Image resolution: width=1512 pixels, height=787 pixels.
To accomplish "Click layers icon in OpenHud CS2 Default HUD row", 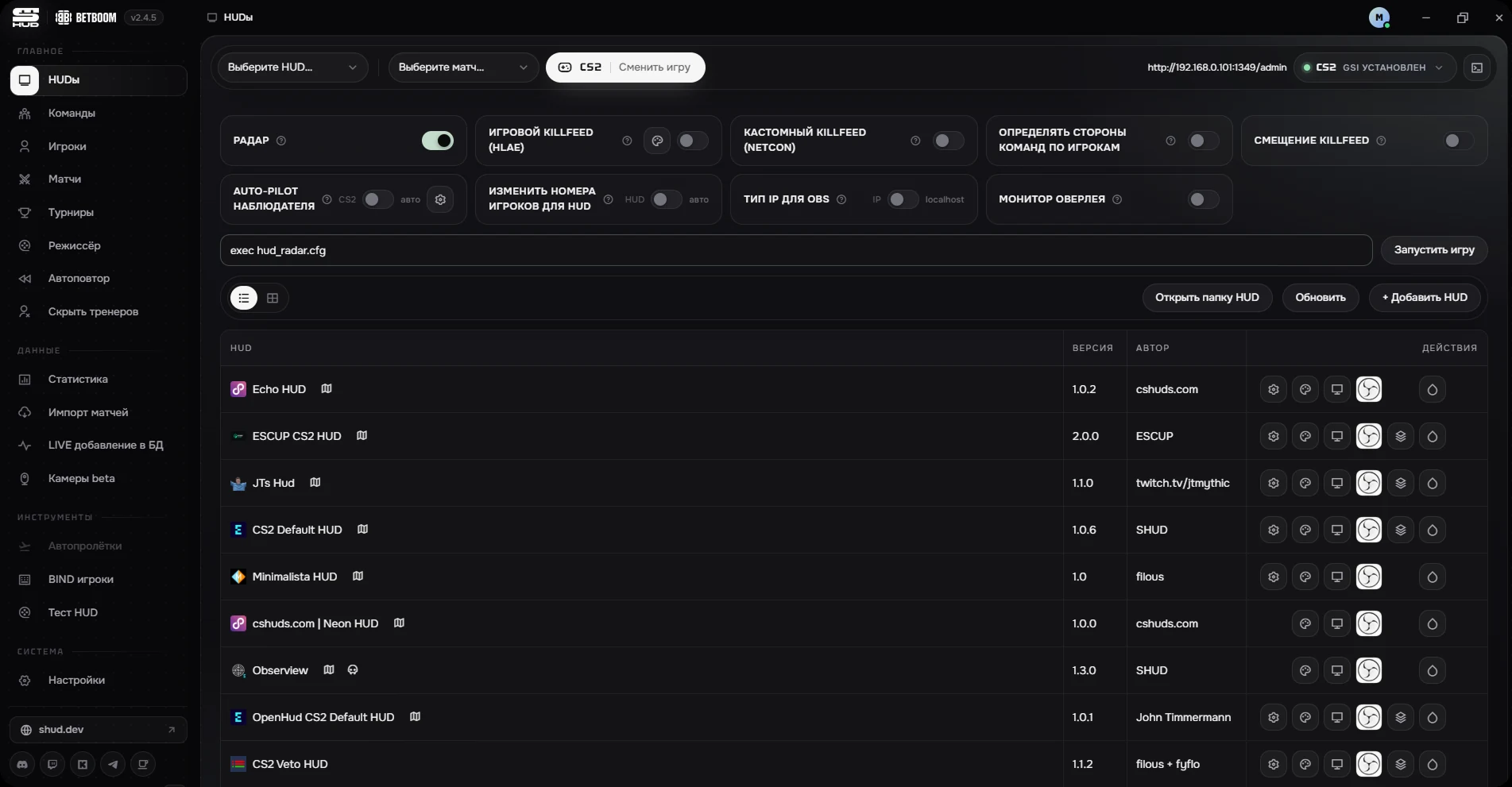I will pyautogui.click(x=1400, y=717).
